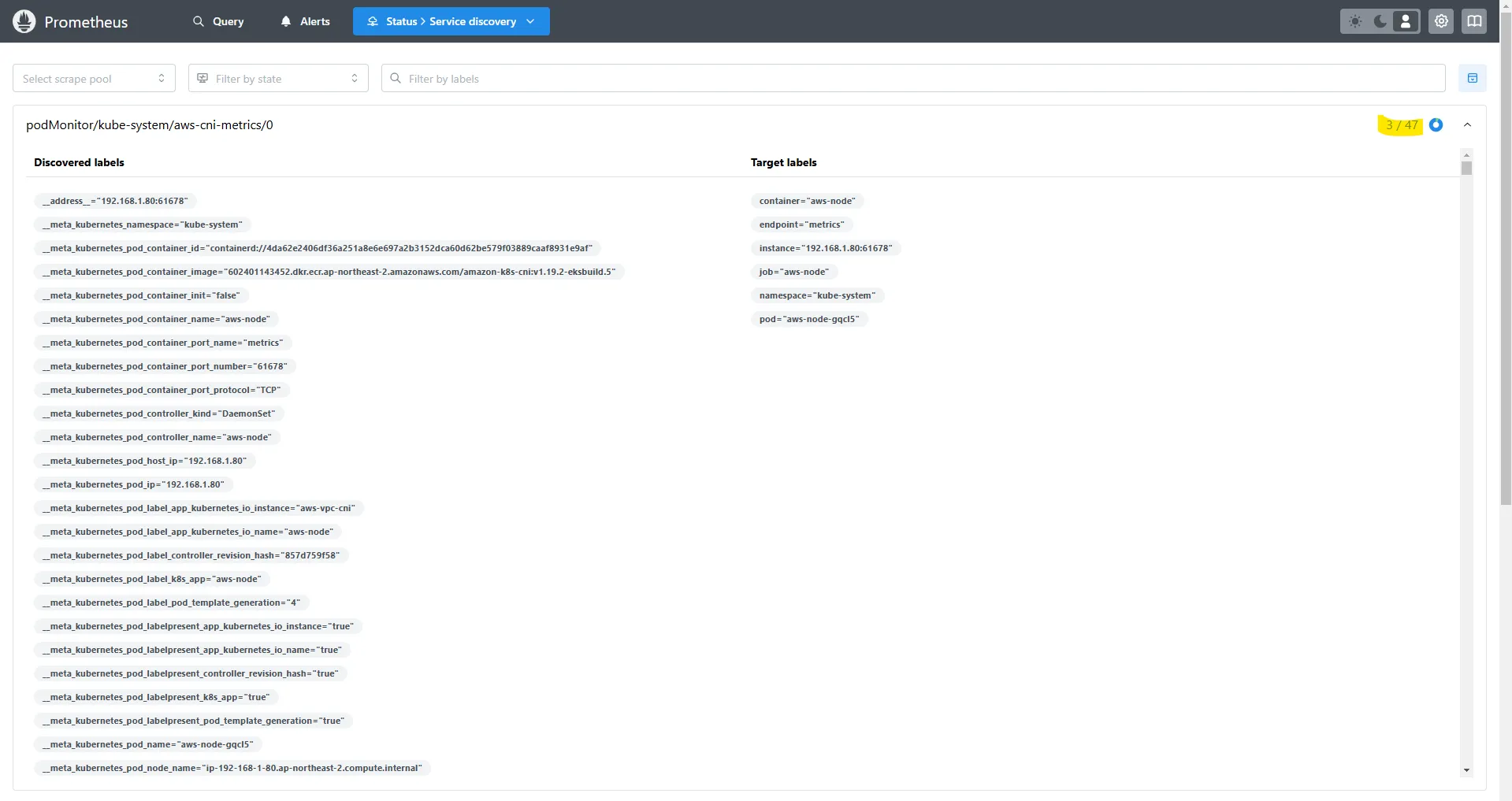Click podMonitor/kube-system/aws-cni-metrics/0 pool title
Image resolution: width=1512 pixels, height=801 pixels.
150,124
